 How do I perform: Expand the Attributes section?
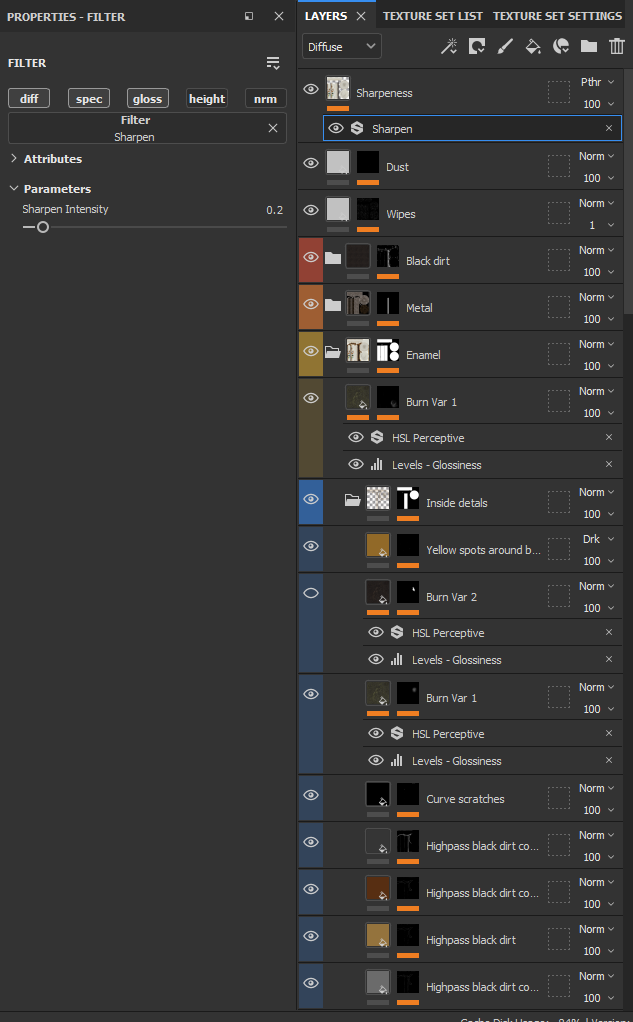[14, 159]
